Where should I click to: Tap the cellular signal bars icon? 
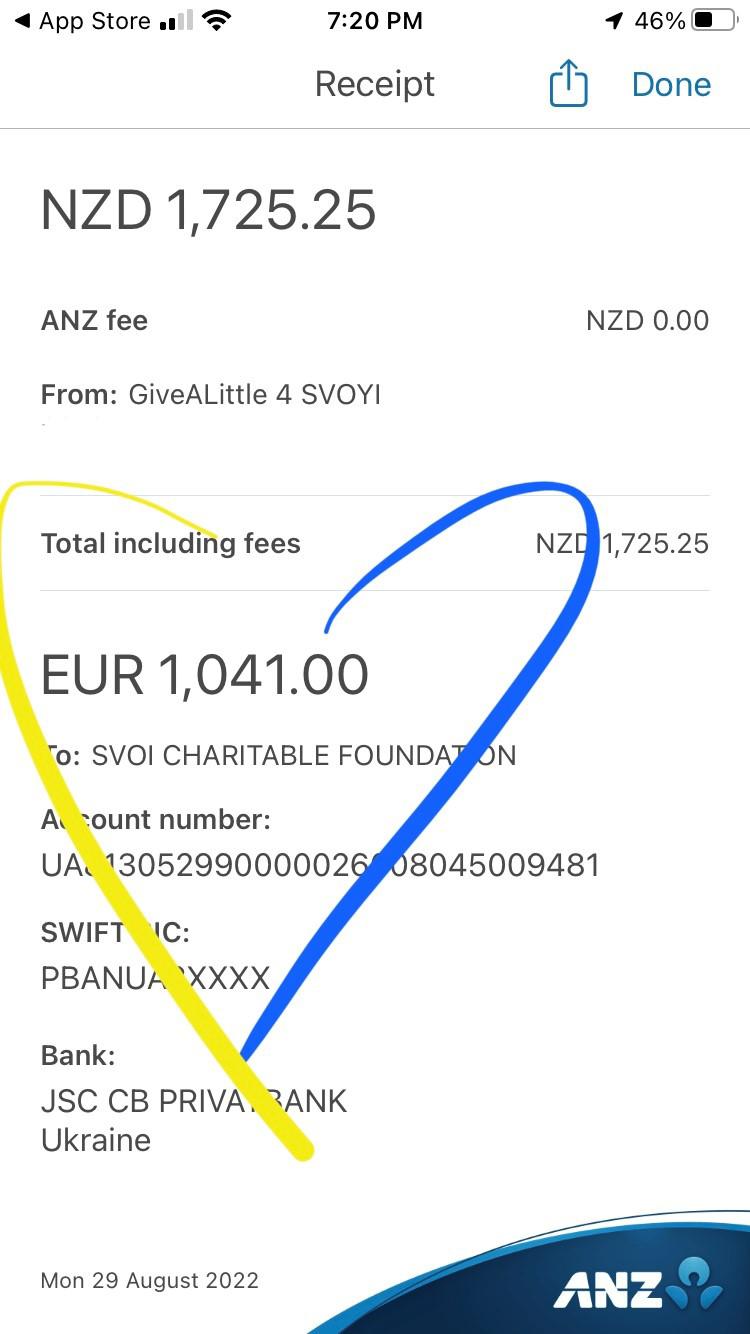click(176, 21)
